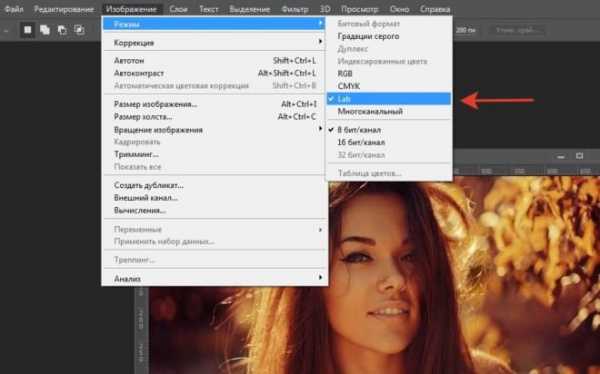Expand the Вращение изображения submenu
600x374 pixels.
click(x=215, y=130)
